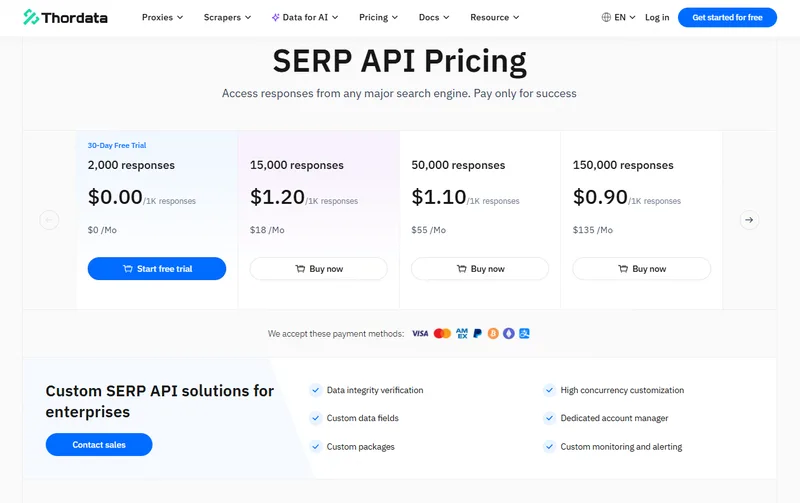Click checkmark beside Dedicated account manager

[x=549, y=418]
